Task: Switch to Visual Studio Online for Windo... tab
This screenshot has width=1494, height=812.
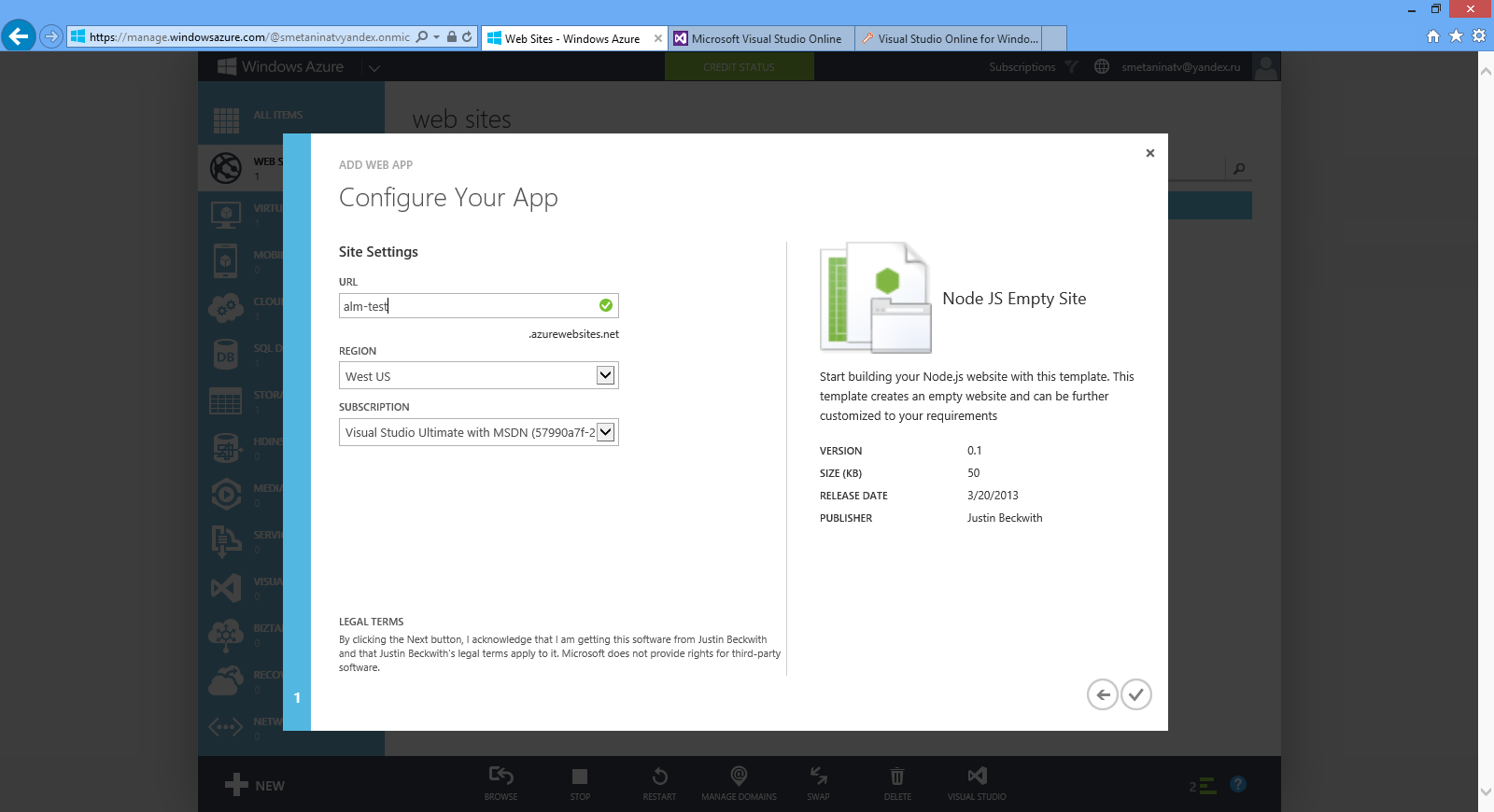Action: (948, 38)
